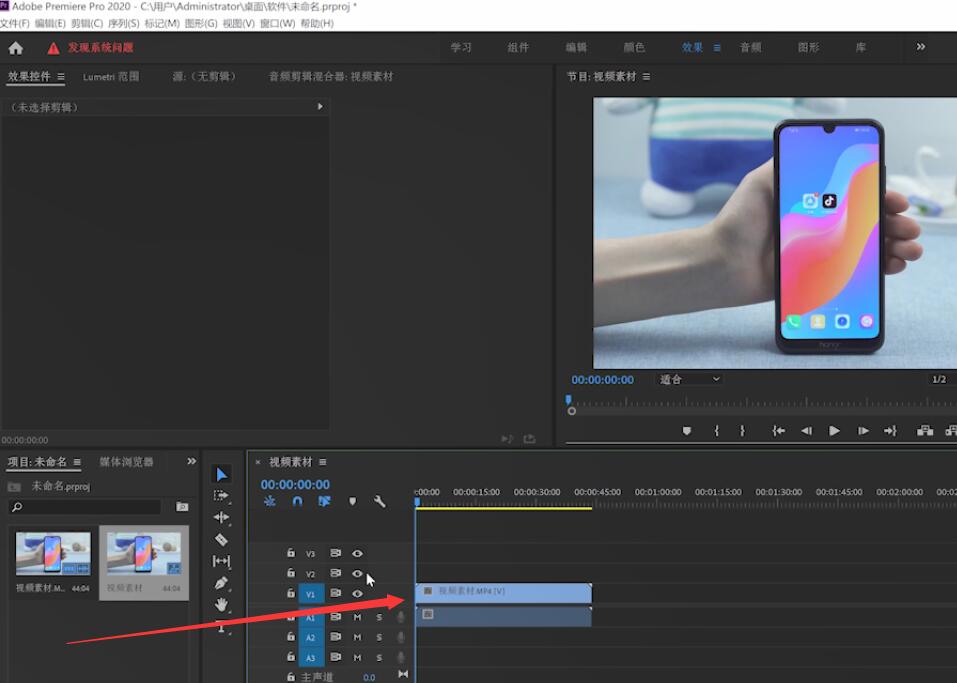The width and height of the screenshot is (957, 683).
Task: Open 视频素材 timeline panel menu
Action: [322, 462]
